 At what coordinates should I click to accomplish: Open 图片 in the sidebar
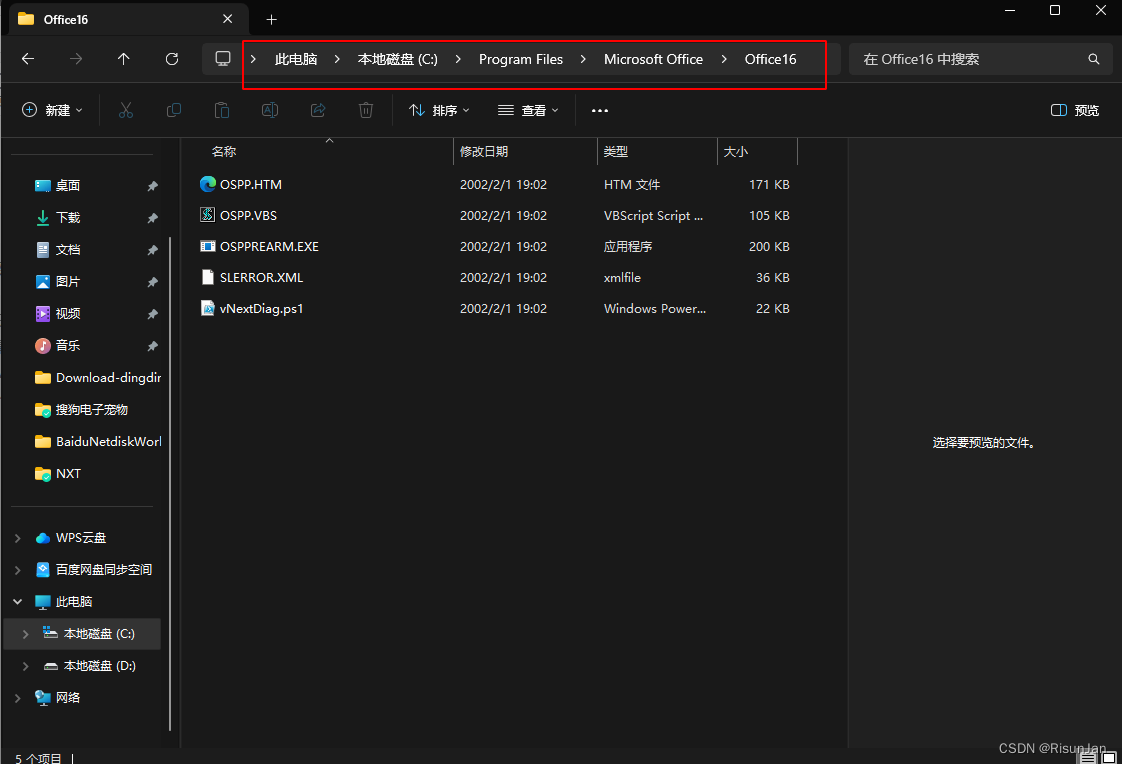pyautogui.click(x=68, y=282)
